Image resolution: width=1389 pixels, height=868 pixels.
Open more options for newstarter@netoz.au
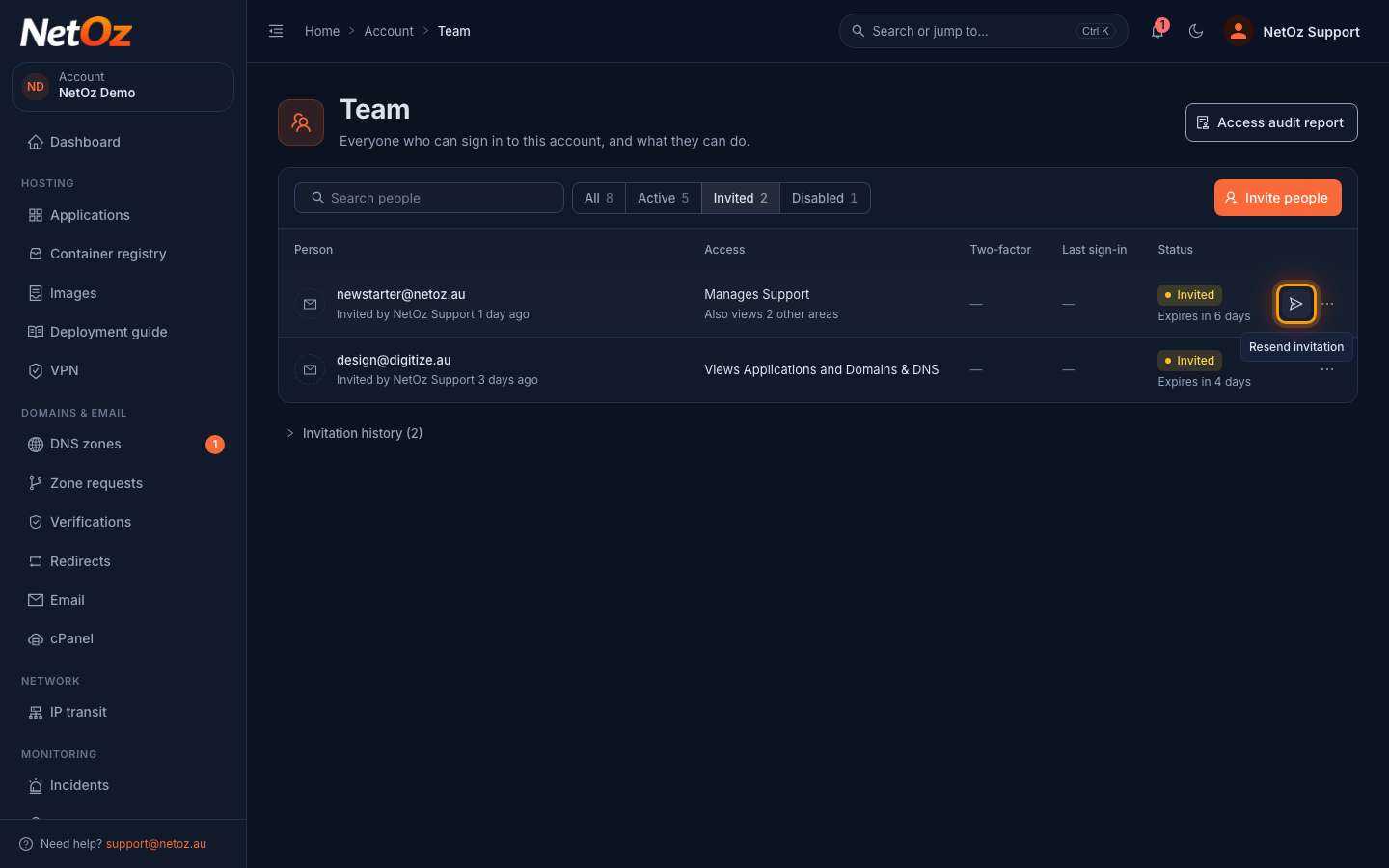tap(1327, 304)
